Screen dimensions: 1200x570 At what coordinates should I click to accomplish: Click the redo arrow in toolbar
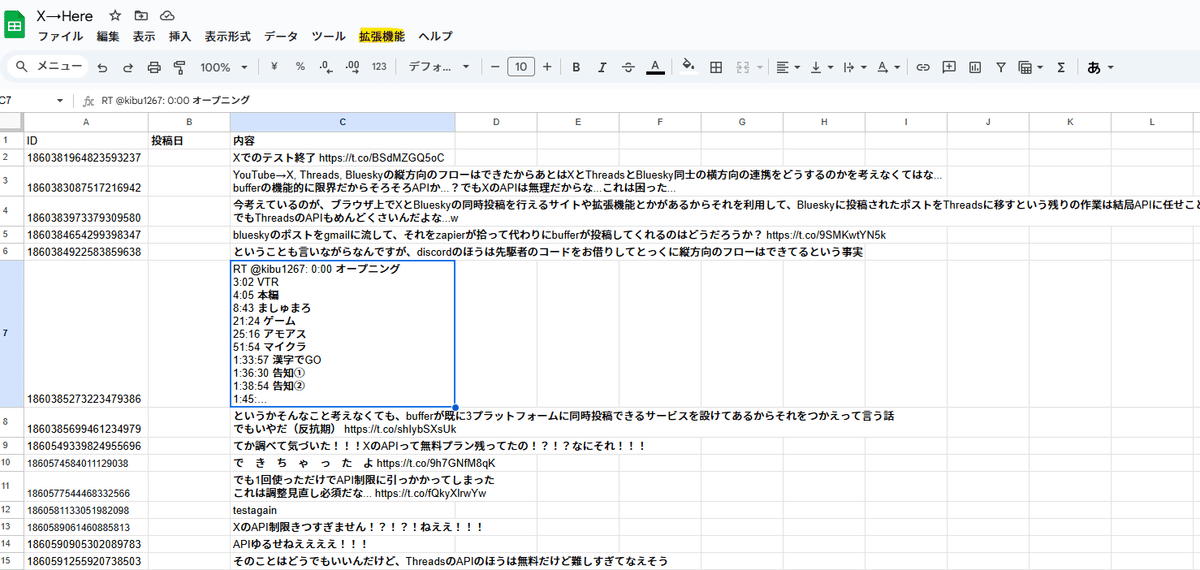128,67
